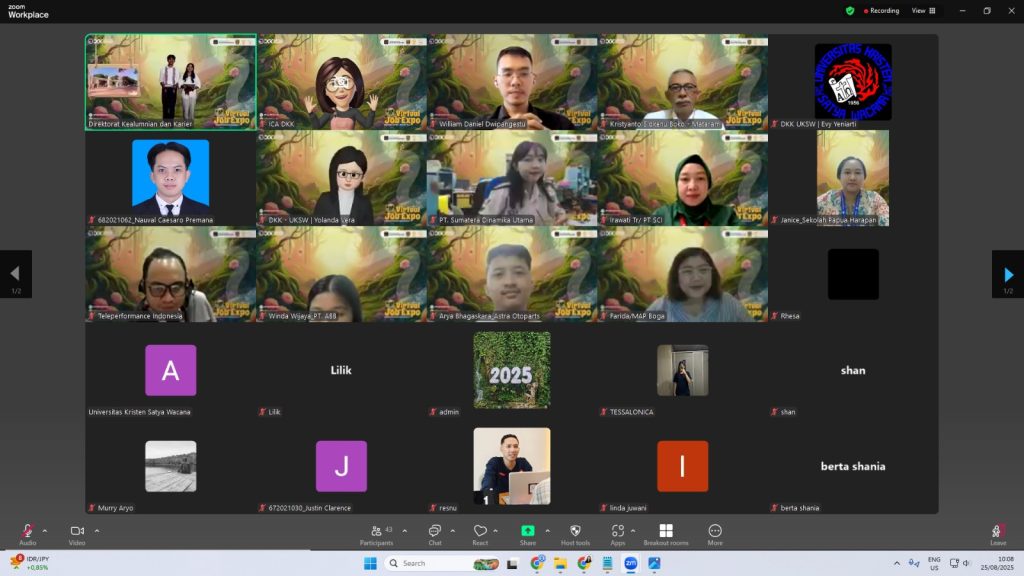Image resolution: width=1024 pixels, height=576 pixels.
Task: Open Host tools shield icon
Action: pyautogui.click(x=575, y=531)
